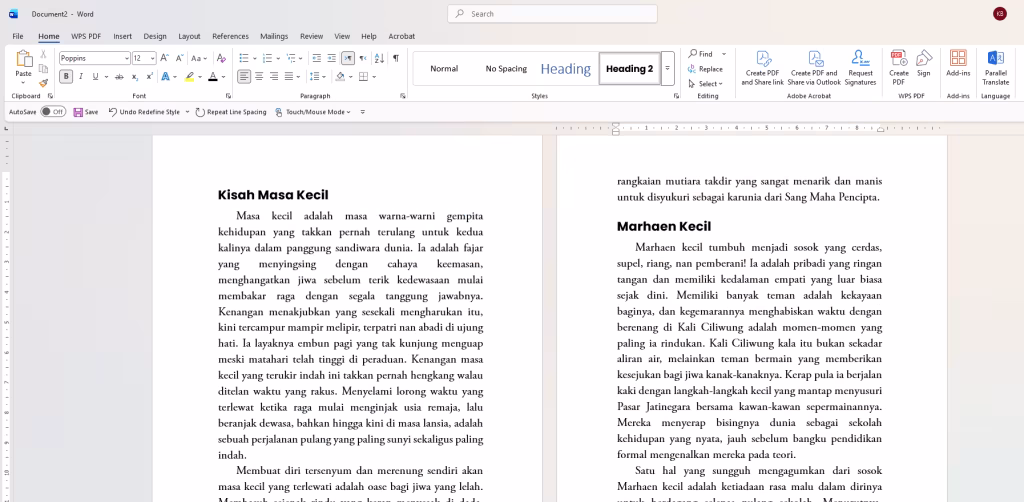Toggle Italic formatting
This screenshot has height=502, width=1024.
(81, 77)
